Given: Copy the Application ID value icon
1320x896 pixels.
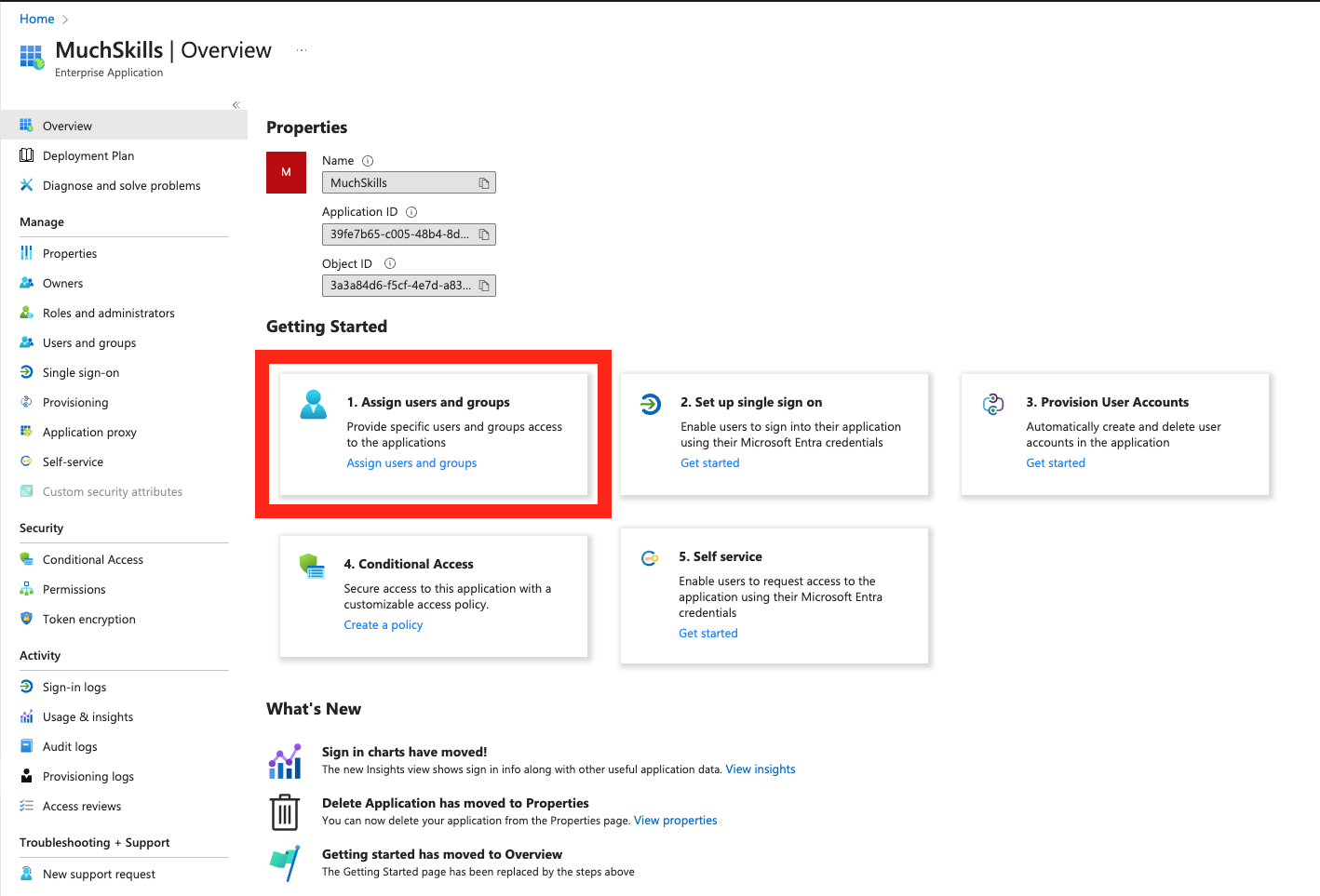Looking at the screenshot, I should [484, 234].
